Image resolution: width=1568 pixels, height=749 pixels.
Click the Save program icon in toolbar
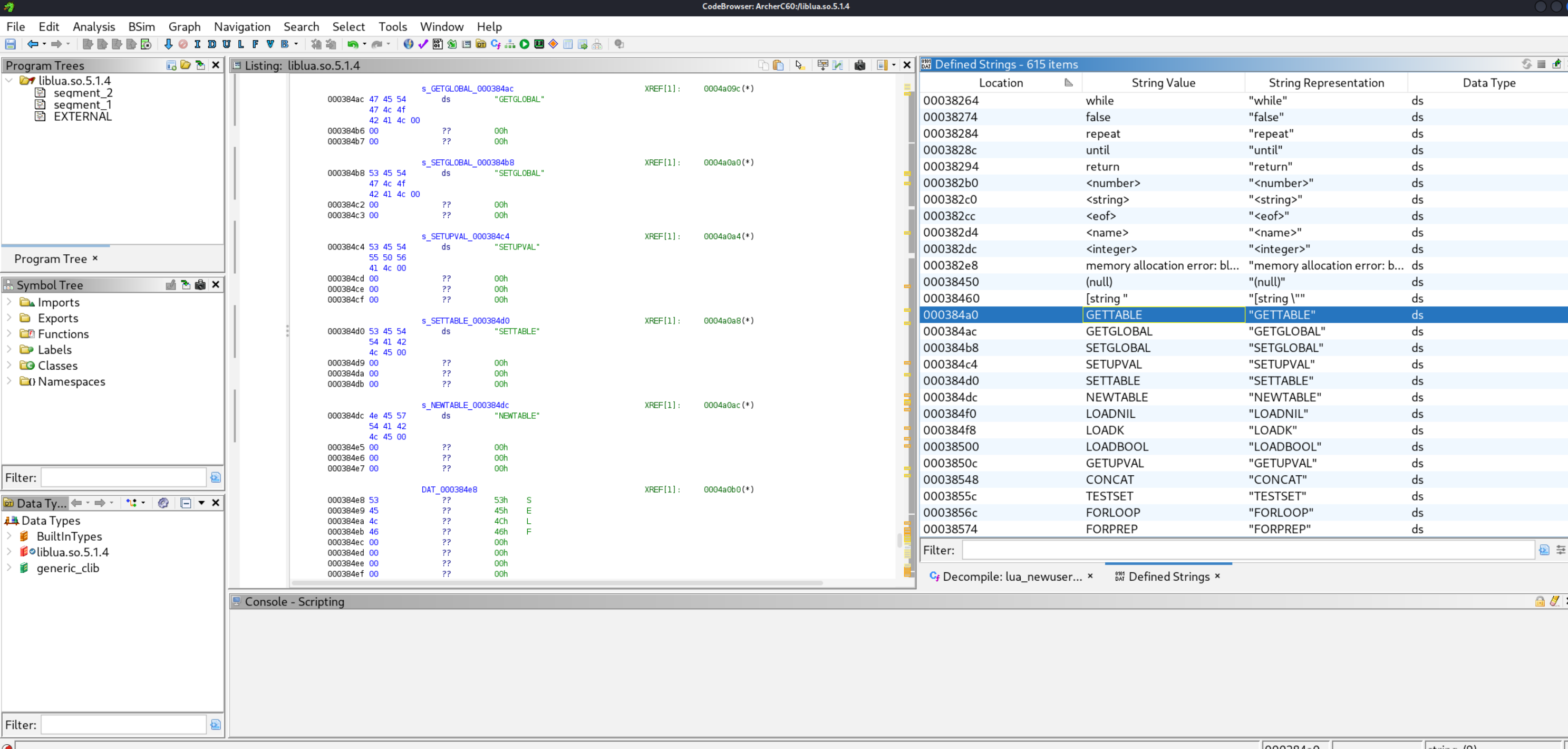[11, 44]
